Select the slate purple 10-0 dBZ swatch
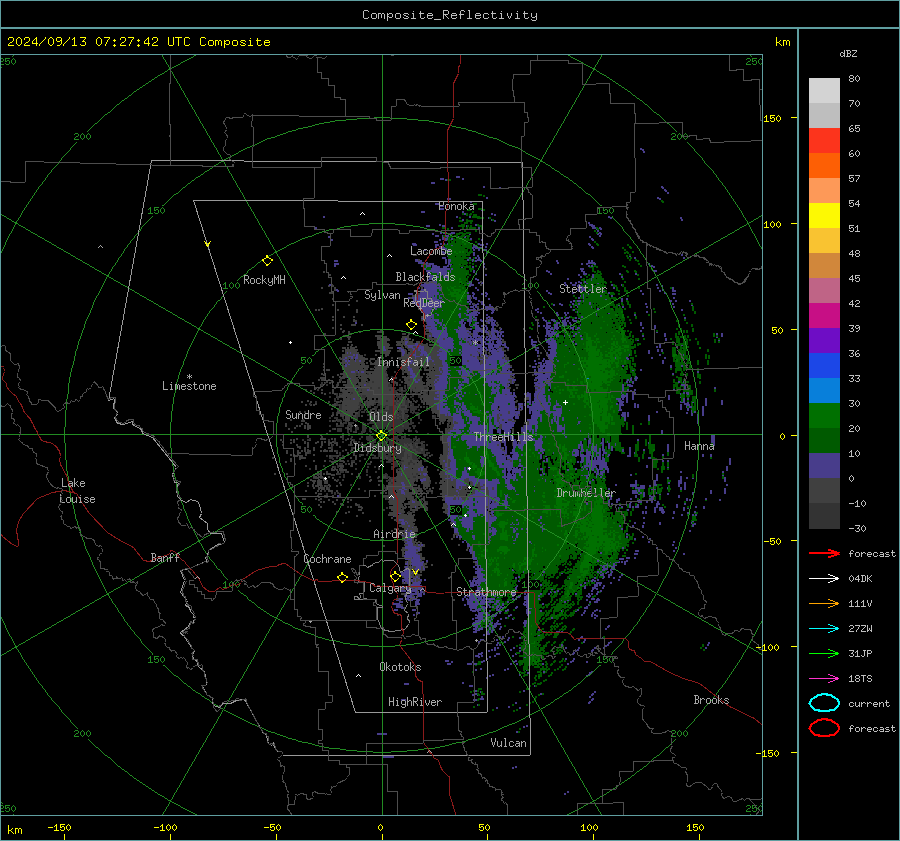The height and width of the screenshot is (841, 900). (x=824, y=466)
